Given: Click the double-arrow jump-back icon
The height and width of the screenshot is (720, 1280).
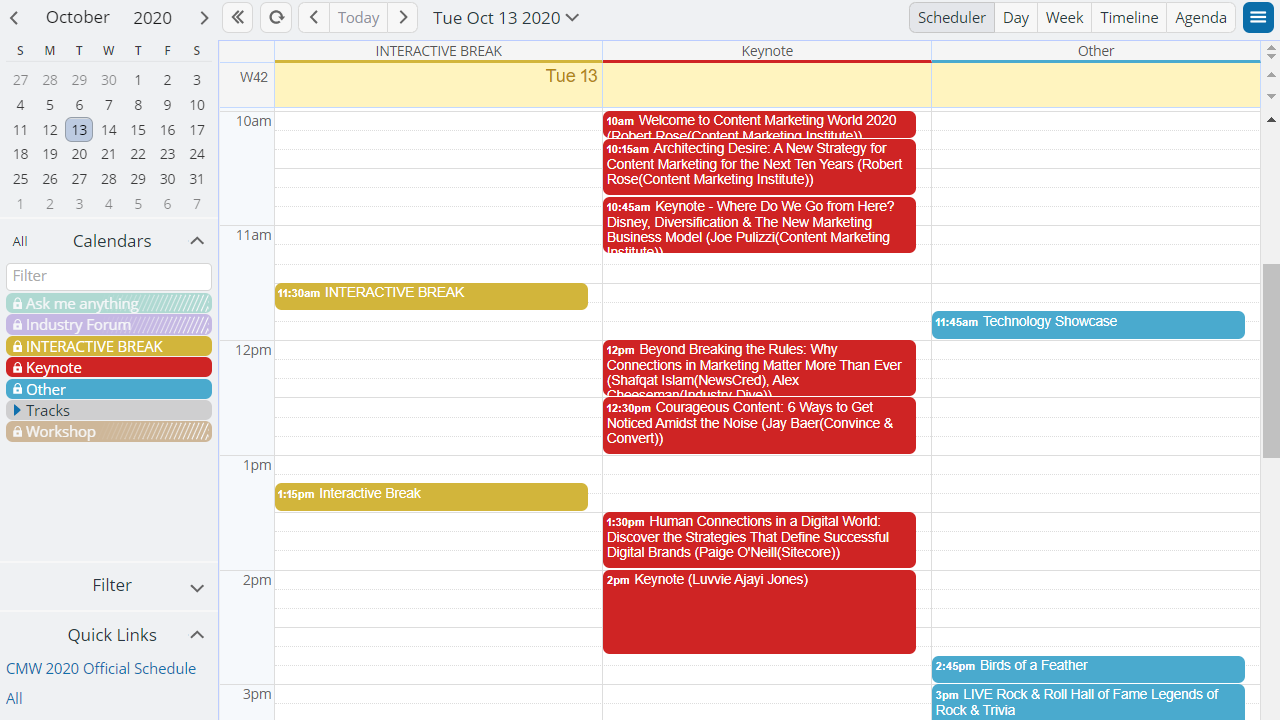Looking at the screenshot, I should [237, 17].
